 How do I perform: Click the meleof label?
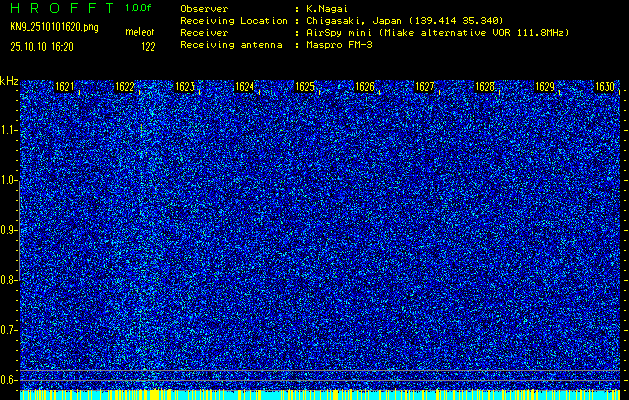139,33
